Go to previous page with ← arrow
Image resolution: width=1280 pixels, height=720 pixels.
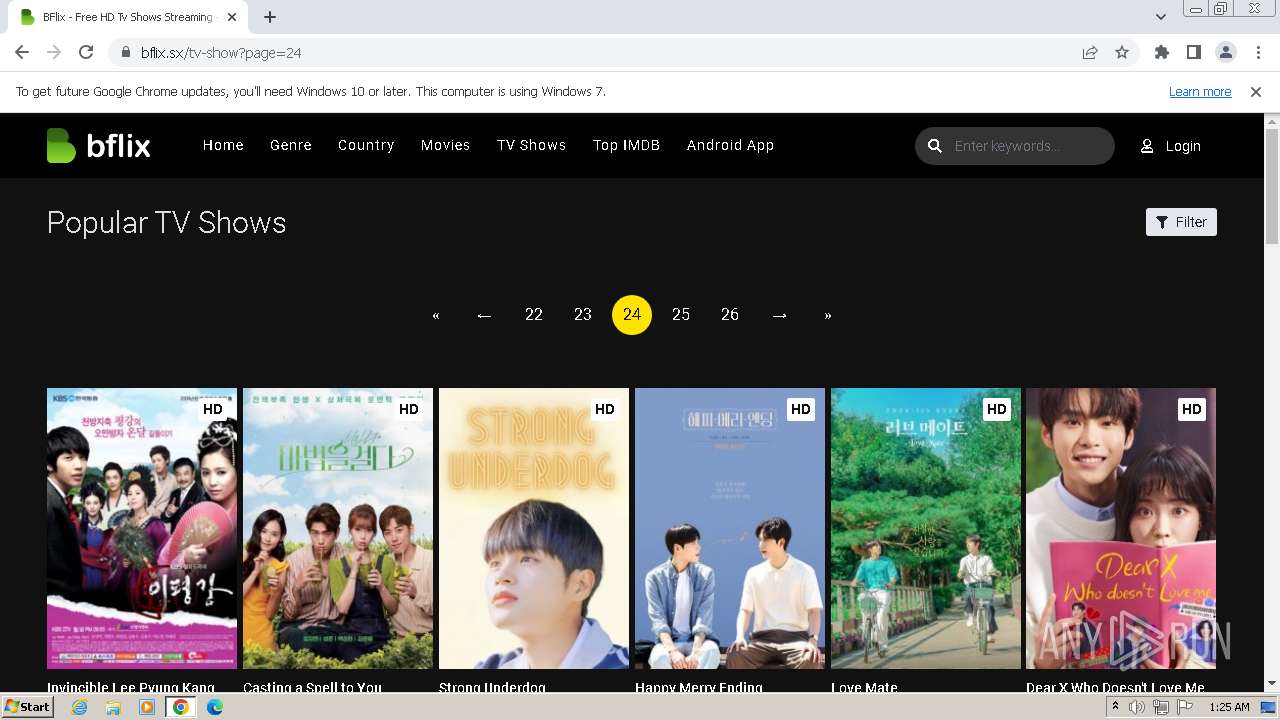click(485, 315)
